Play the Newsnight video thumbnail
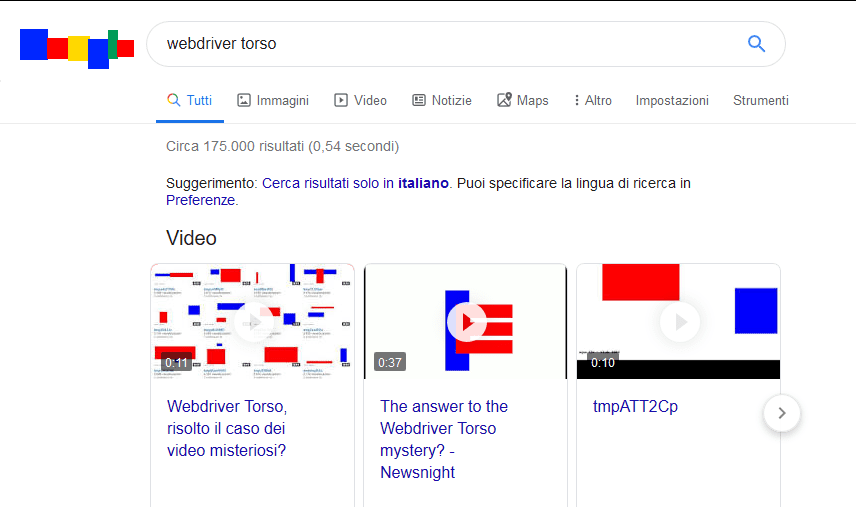The image size is (856, 507). tap(466, 321)
